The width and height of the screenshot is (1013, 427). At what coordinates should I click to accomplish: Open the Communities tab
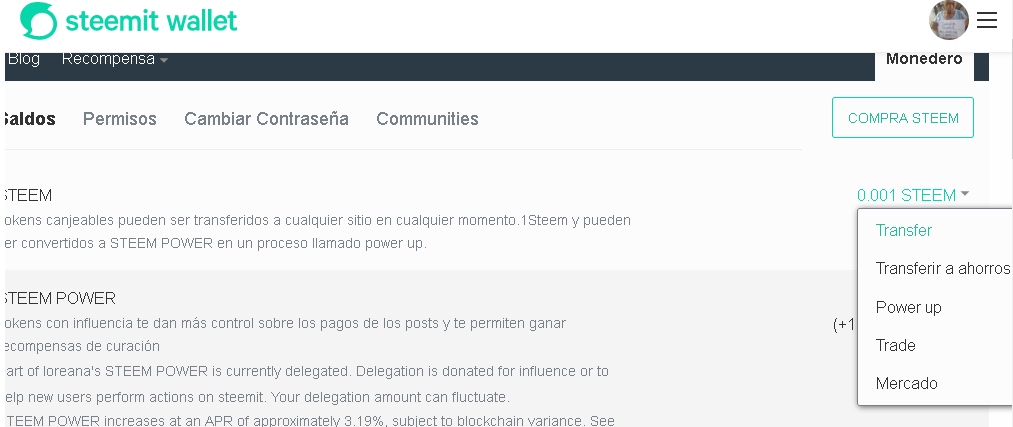click(427, 119)
